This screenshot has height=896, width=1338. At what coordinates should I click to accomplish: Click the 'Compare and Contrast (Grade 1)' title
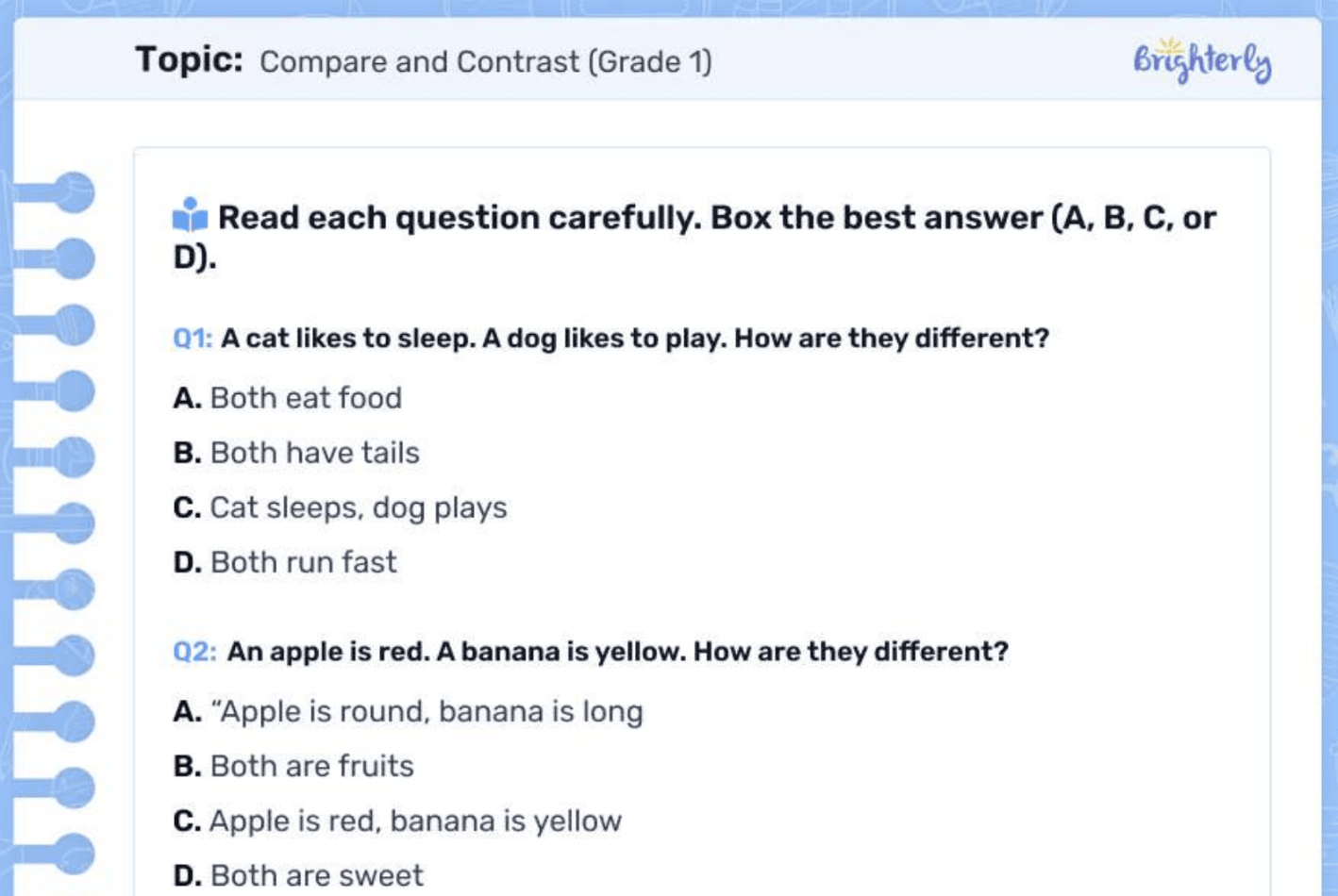pyautogui.click(x=485, y=62)
